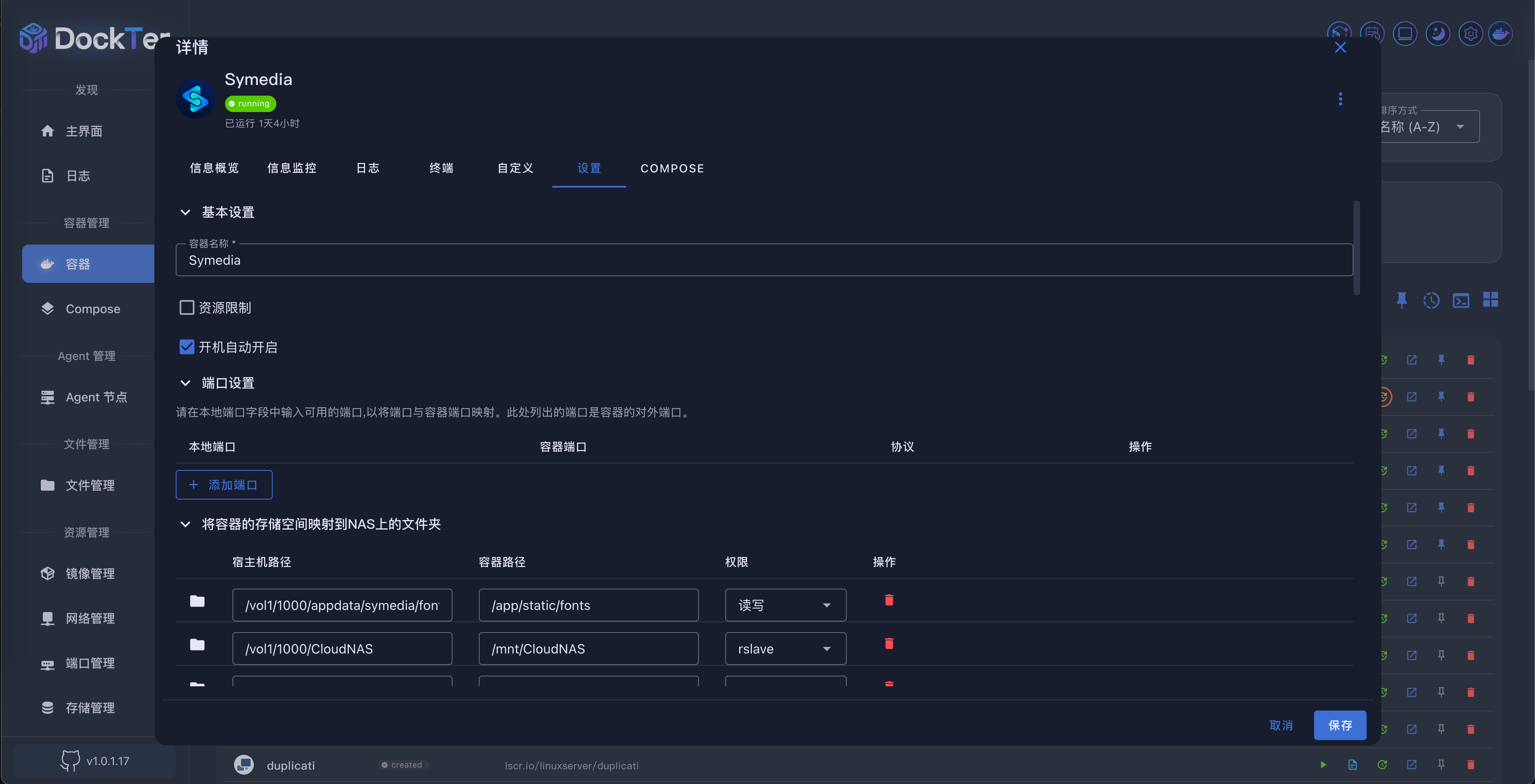Collapse the 基本设置 section
The height and width of the screenshot is (784, 1535).
185,212
